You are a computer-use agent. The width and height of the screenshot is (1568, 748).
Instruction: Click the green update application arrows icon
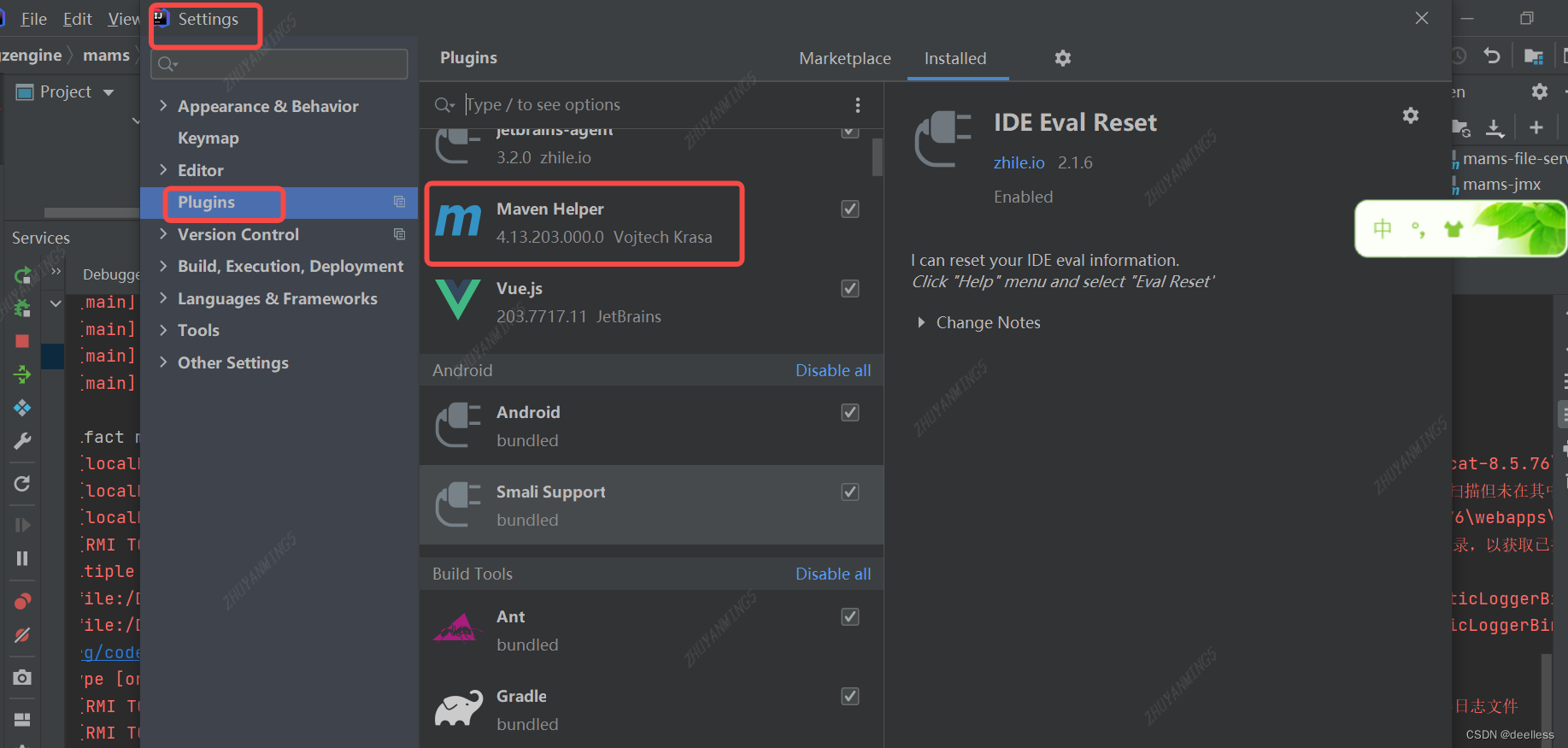click(x=22, y=374)
